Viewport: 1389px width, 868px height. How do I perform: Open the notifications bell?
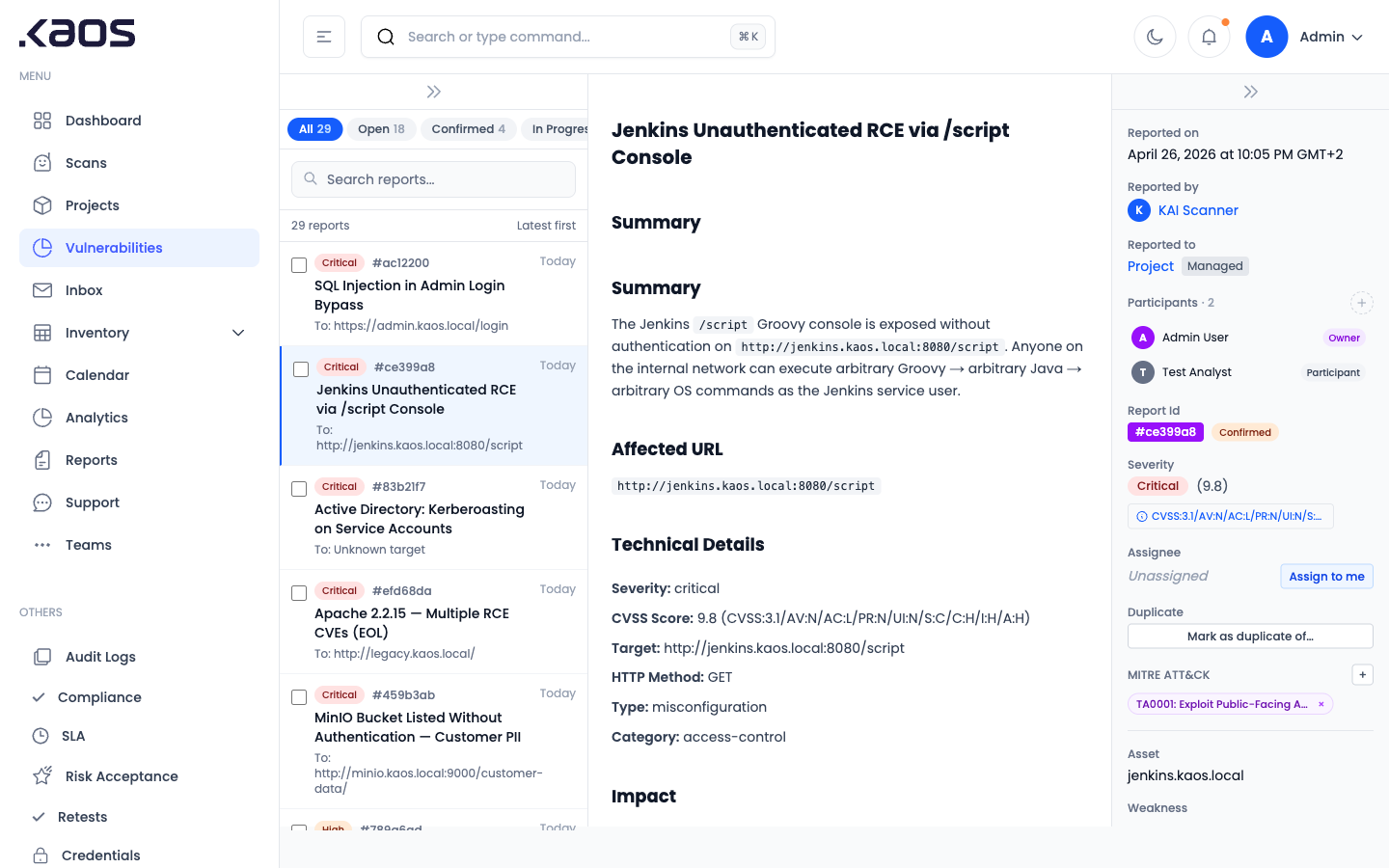click(x=1209, y=37)
